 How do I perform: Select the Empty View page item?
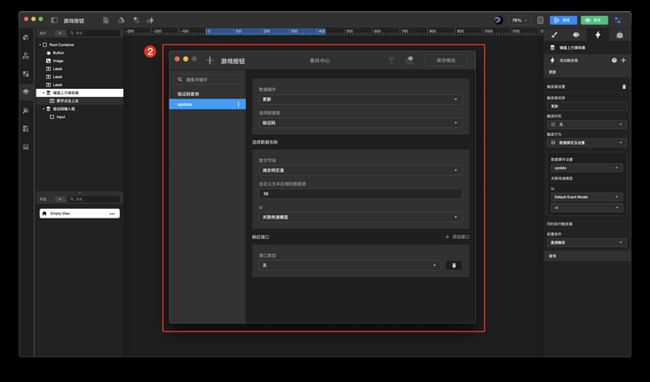pos(80,213)
